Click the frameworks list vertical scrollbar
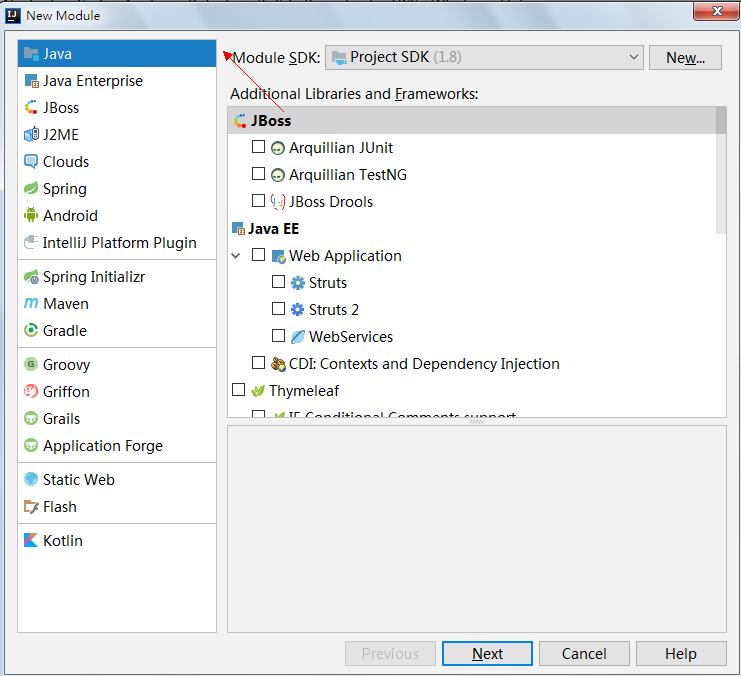The height and width of the screenshot is (676, 741). click(721, 170)
